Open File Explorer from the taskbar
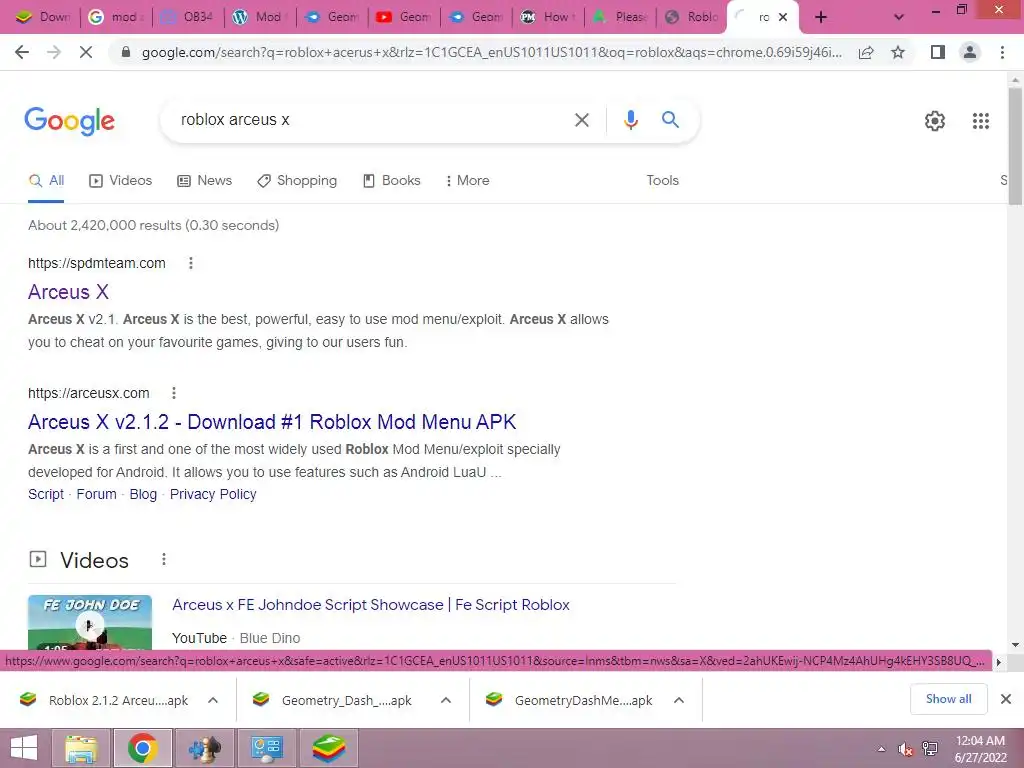The height and width of the screenshot is (768, 1024). tap(81, 748)
